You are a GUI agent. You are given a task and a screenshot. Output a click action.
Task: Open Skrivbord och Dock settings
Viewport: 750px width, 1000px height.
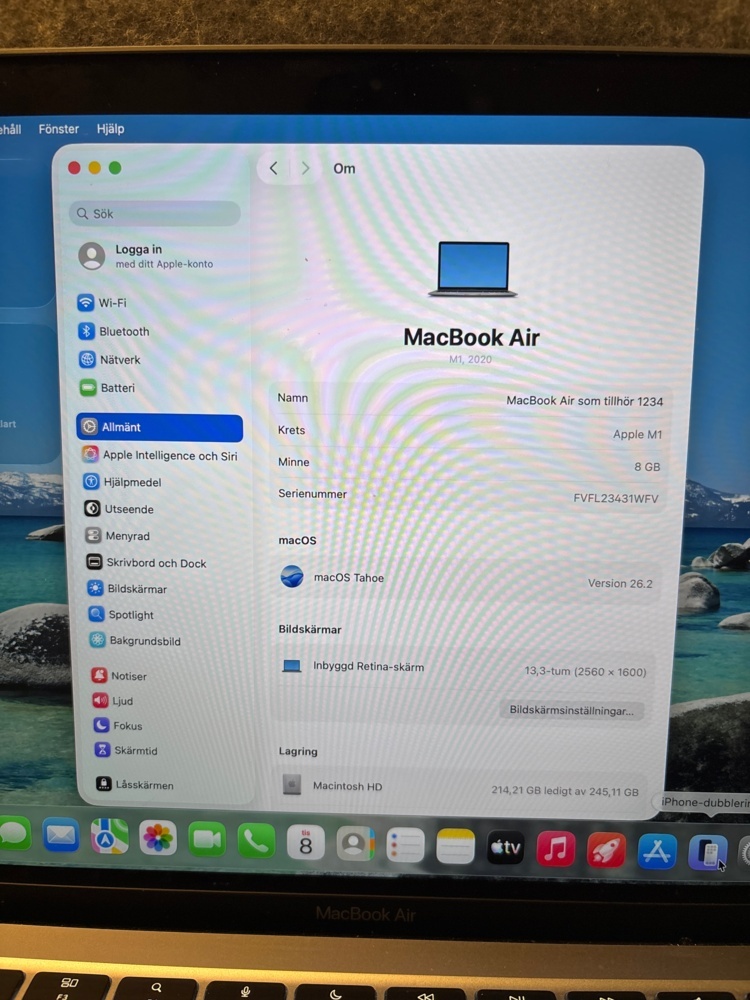(146, 562)
